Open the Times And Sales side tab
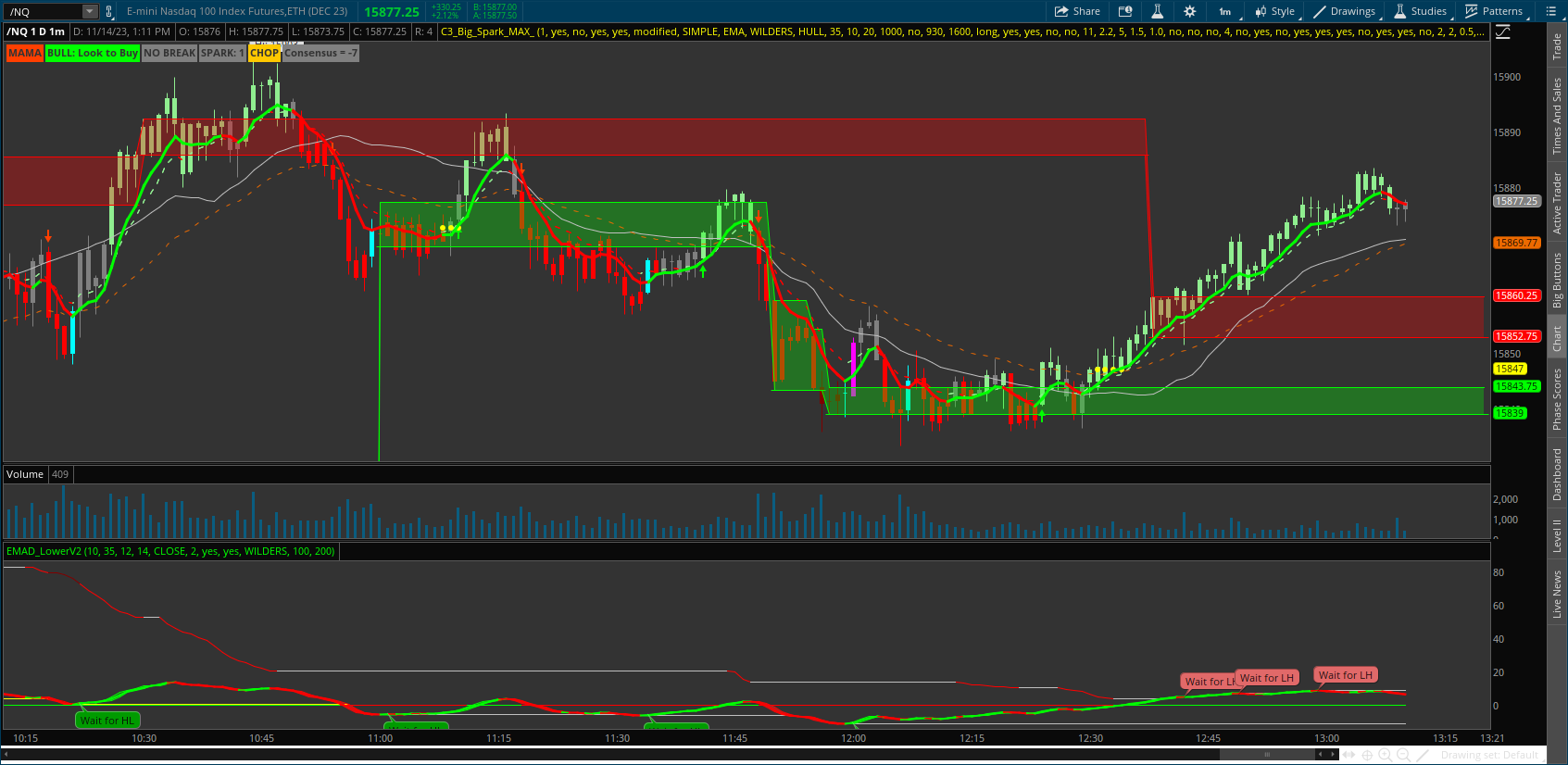 coord(1557,116)
